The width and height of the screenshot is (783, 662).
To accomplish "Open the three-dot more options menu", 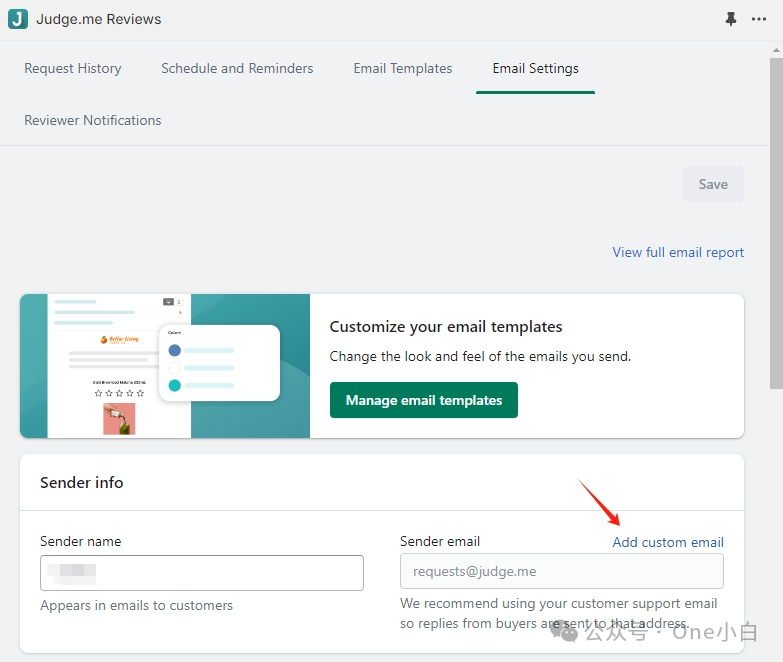I will tap(759, 19).
